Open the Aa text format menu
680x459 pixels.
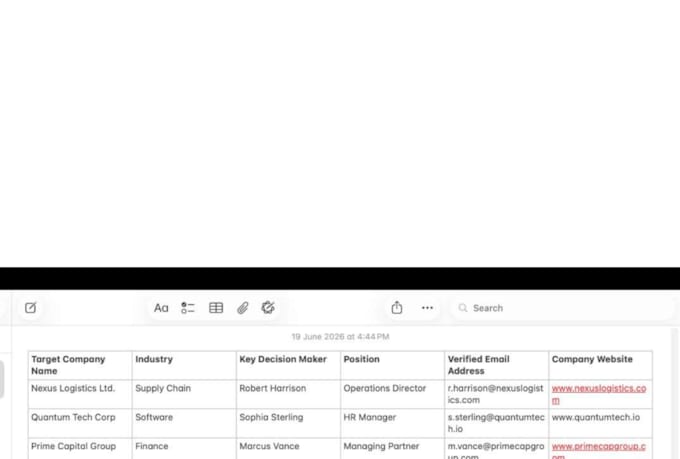(x=161, y=308)
